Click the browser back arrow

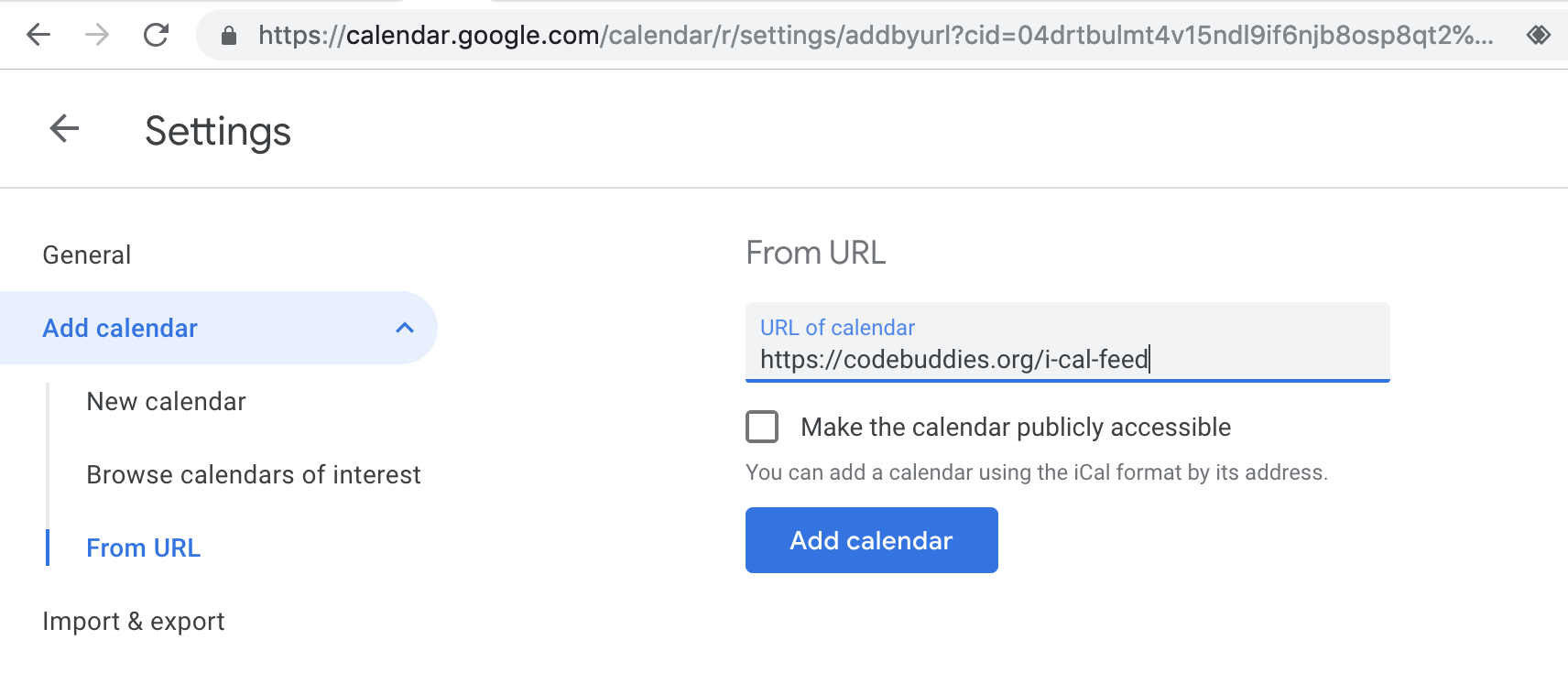[x=38, y=35]
